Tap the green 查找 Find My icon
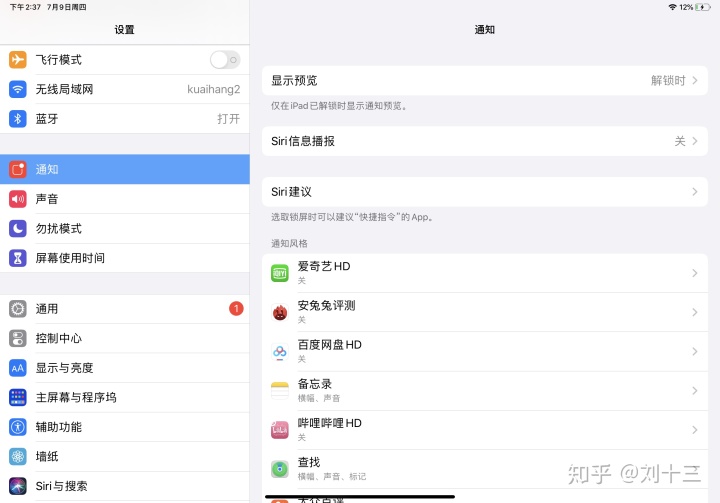720x503 pixels. 280,469
